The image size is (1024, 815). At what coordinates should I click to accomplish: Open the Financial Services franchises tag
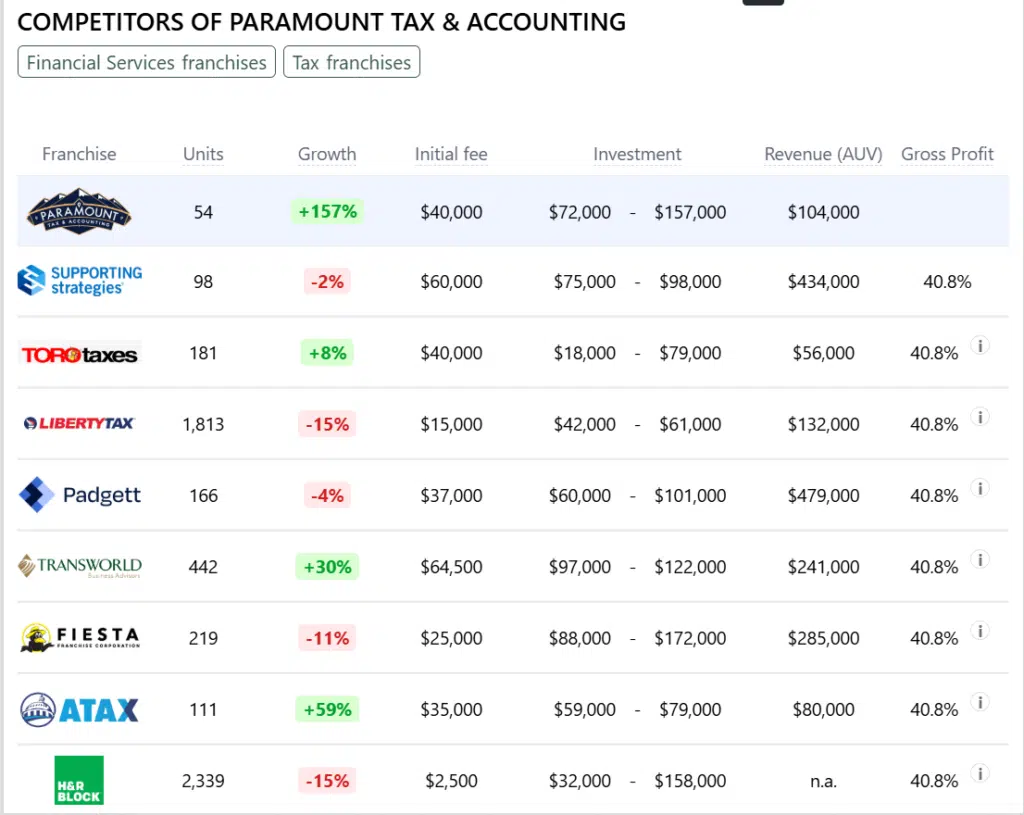pos(146,62)
